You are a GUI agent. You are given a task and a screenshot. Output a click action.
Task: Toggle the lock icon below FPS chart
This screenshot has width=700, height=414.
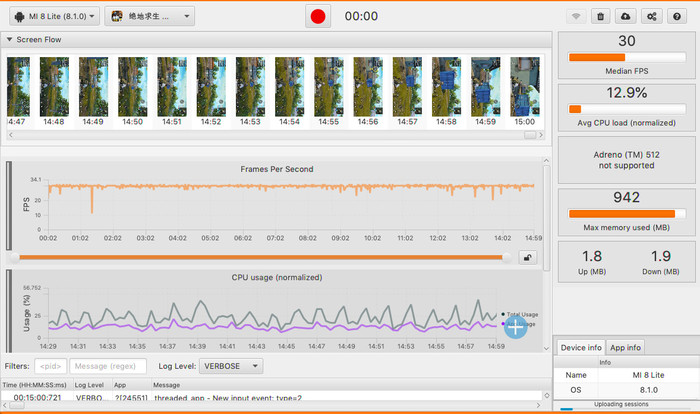point(526,257)
